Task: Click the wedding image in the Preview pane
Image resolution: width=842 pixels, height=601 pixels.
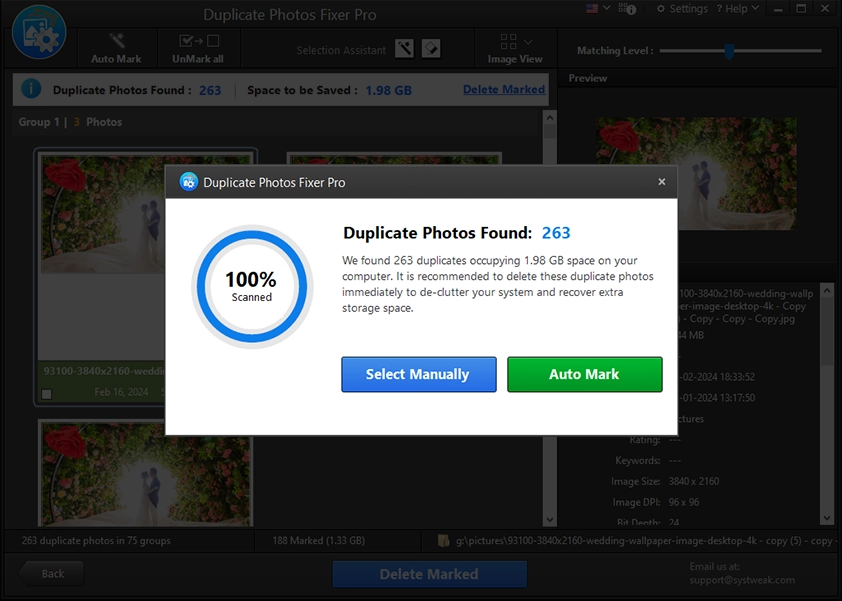Action: (x=696, y=173)
